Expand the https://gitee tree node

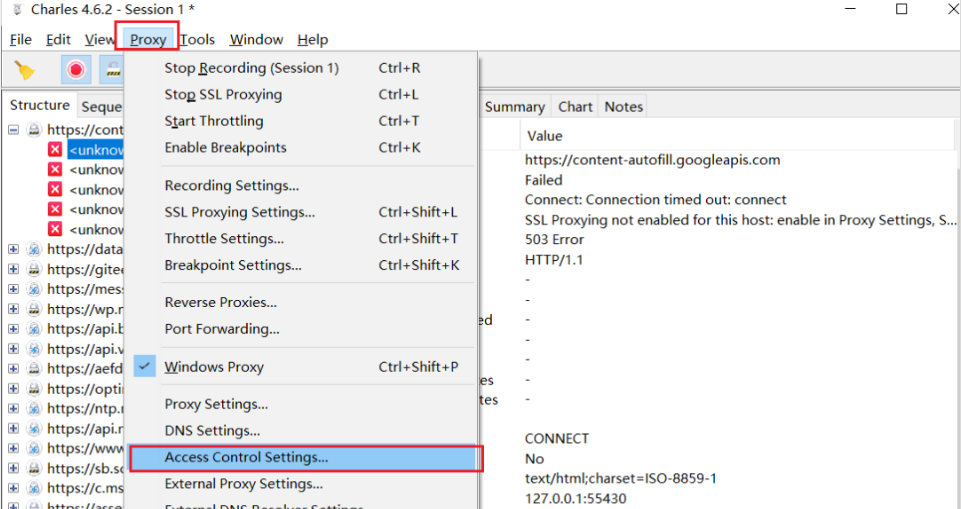pos(13,269)
